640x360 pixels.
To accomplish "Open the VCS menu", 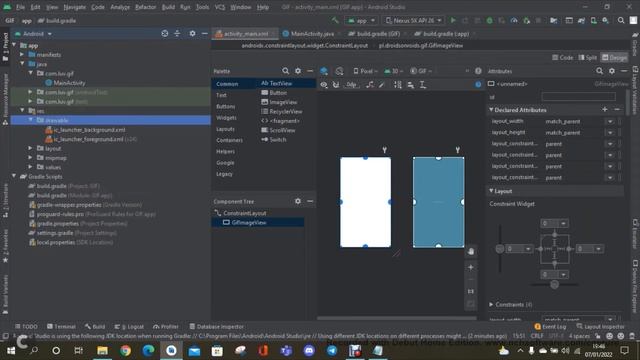I will point(220,7).
